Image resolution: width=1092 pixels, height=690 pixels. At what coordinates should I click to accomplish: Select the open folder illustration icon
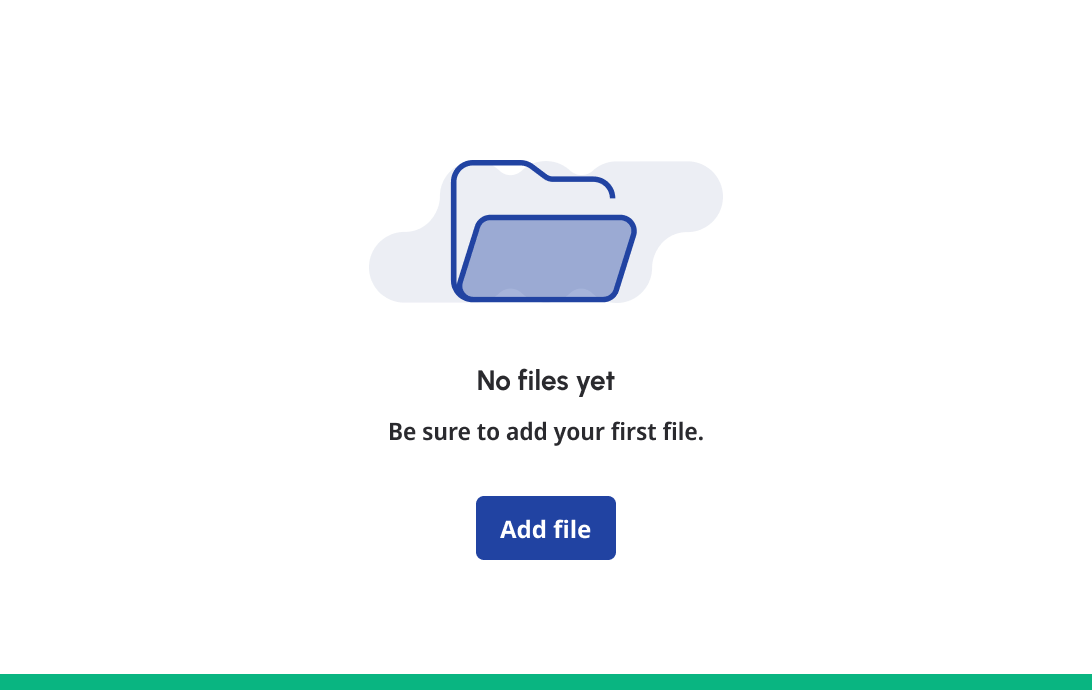point(544,231)
